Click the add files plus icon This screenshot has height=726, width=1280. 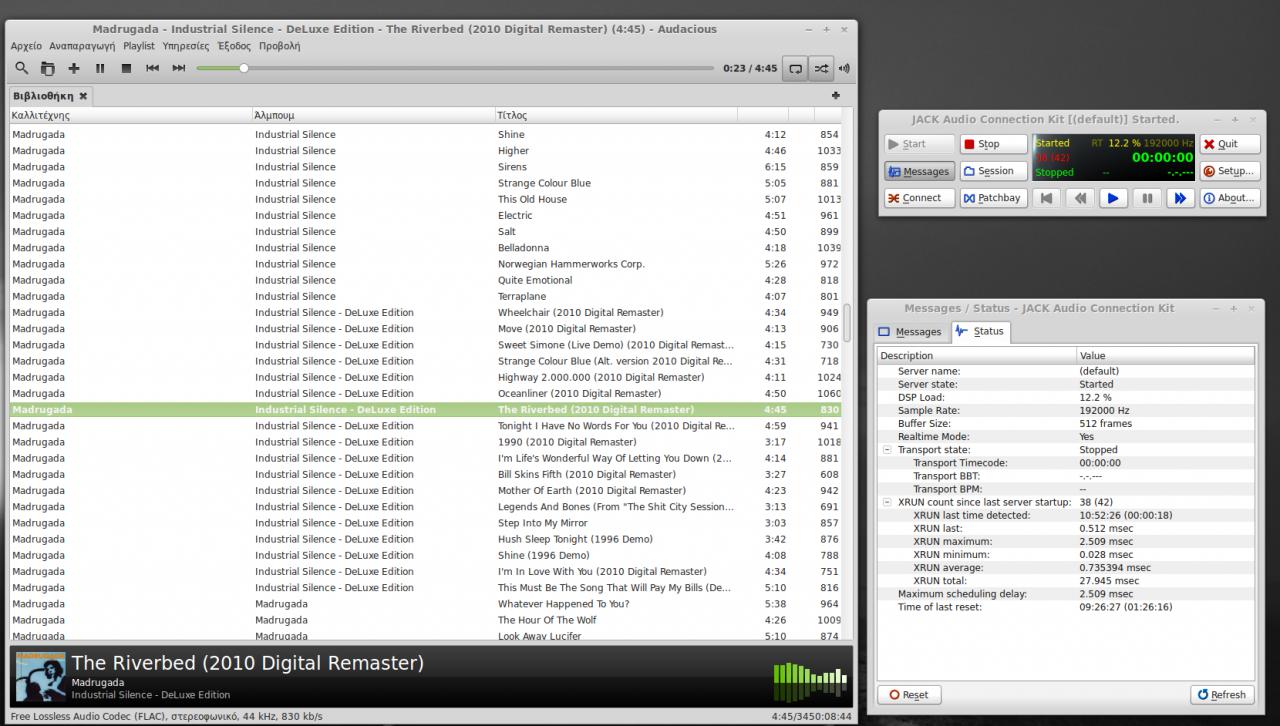74,68
